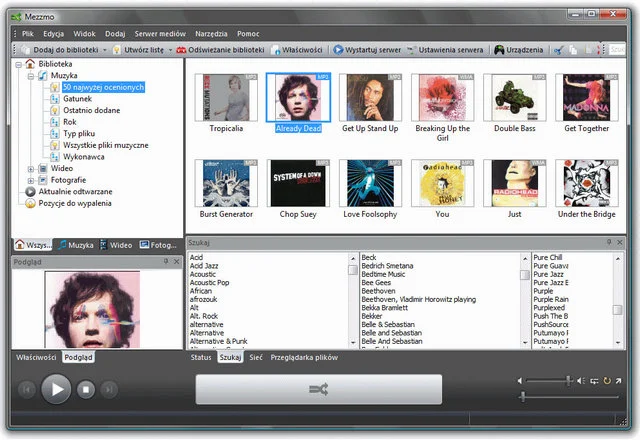Click the Stop playback button
Screen dimensions: 640x440
pos(86,389)
